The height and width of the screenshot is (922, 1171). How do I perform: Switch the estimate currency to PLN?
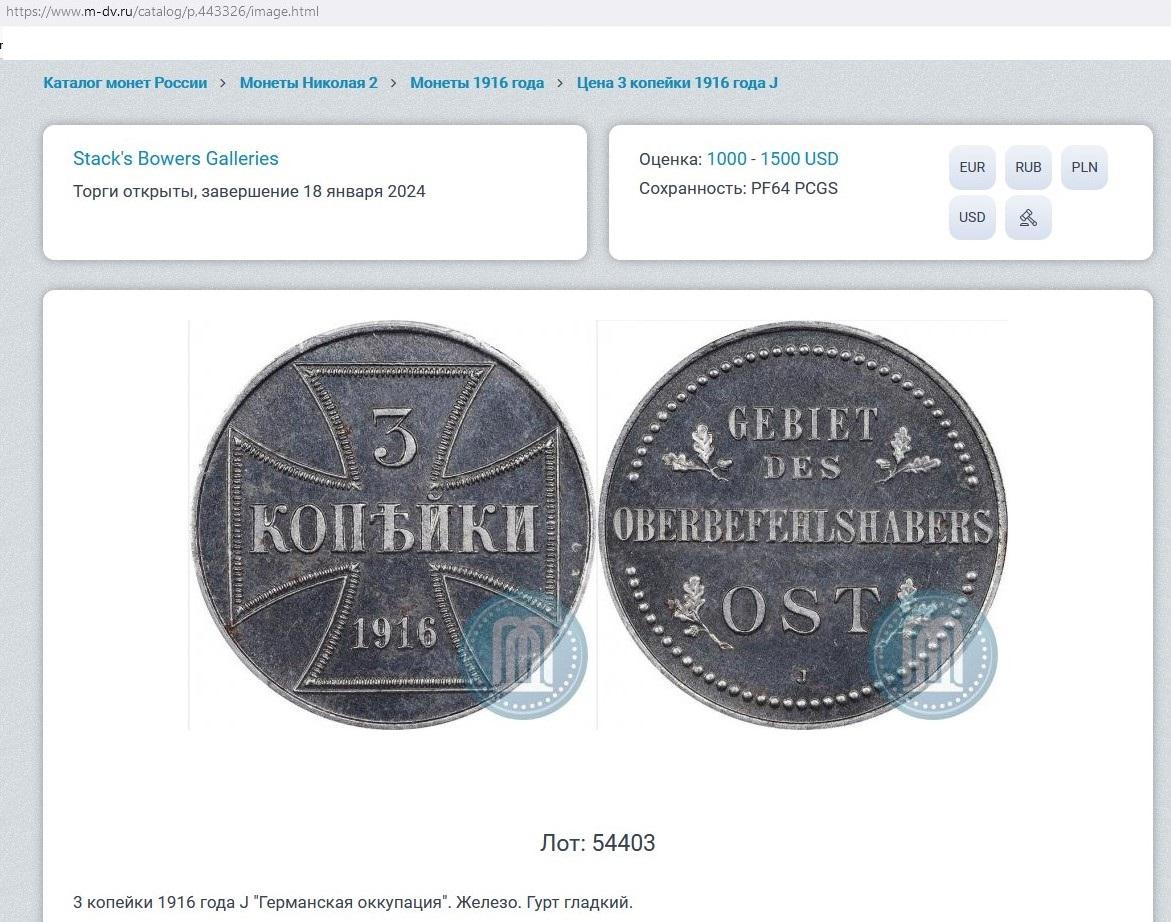(1084, 167)
